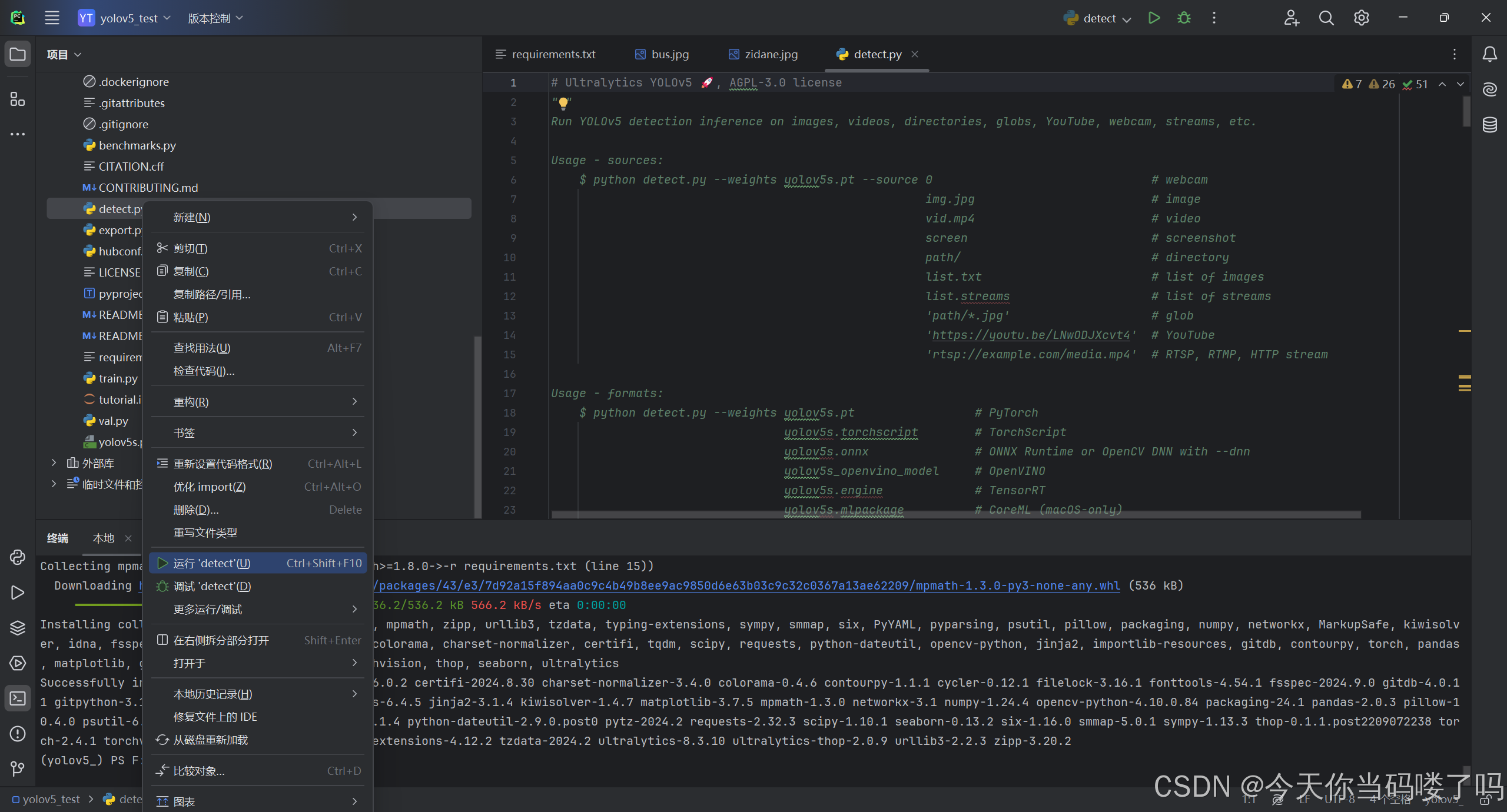Open IDE settings gear icon
This screenshot has height=812, width=1507.
point(1361,18)
